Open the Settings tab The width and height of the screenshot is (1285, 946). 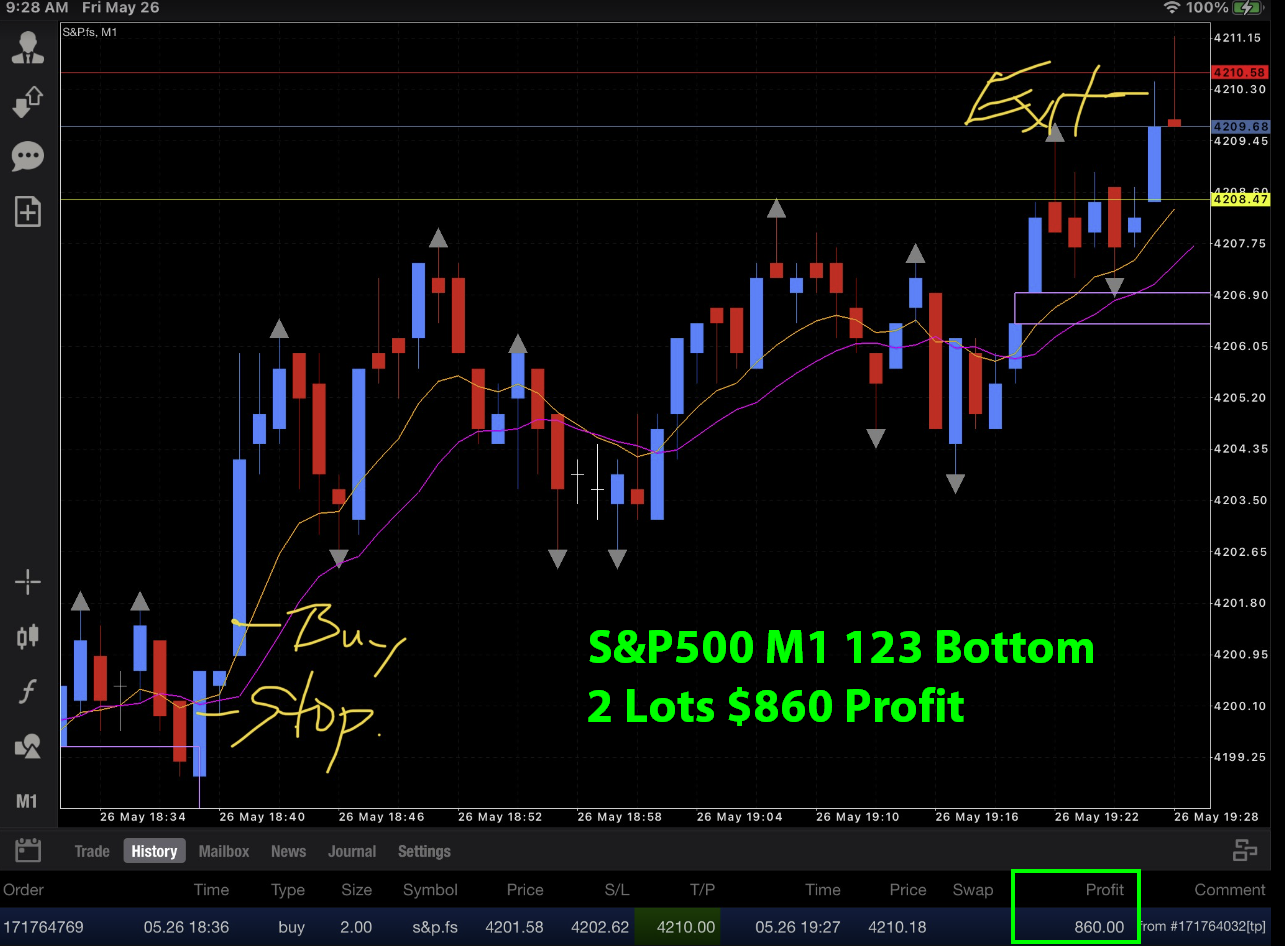(x=424, y=851)
